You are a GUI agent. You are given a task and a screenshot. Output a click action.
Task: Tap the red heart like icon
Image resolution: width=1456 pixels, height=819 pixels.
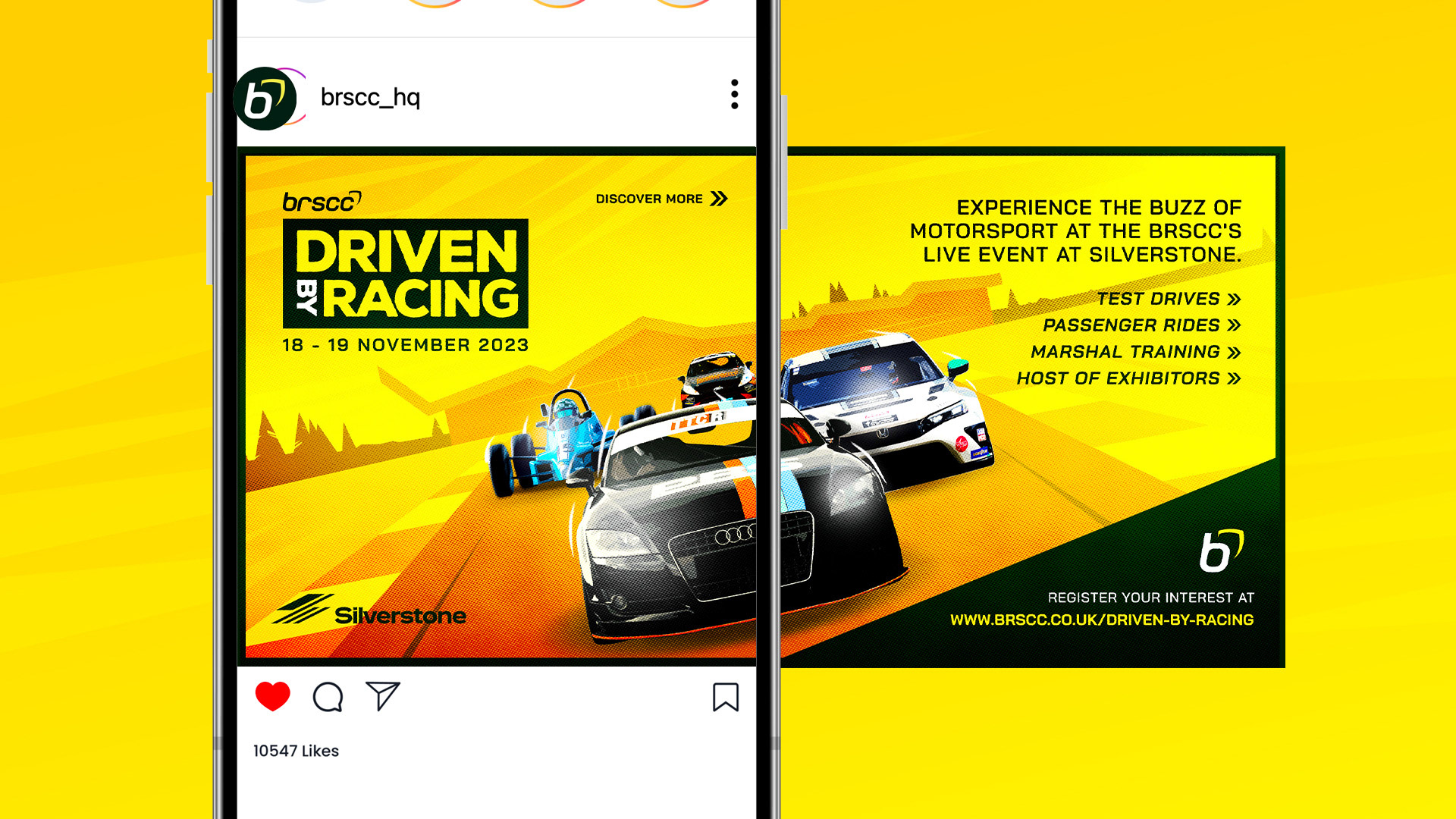coord(273,696)
